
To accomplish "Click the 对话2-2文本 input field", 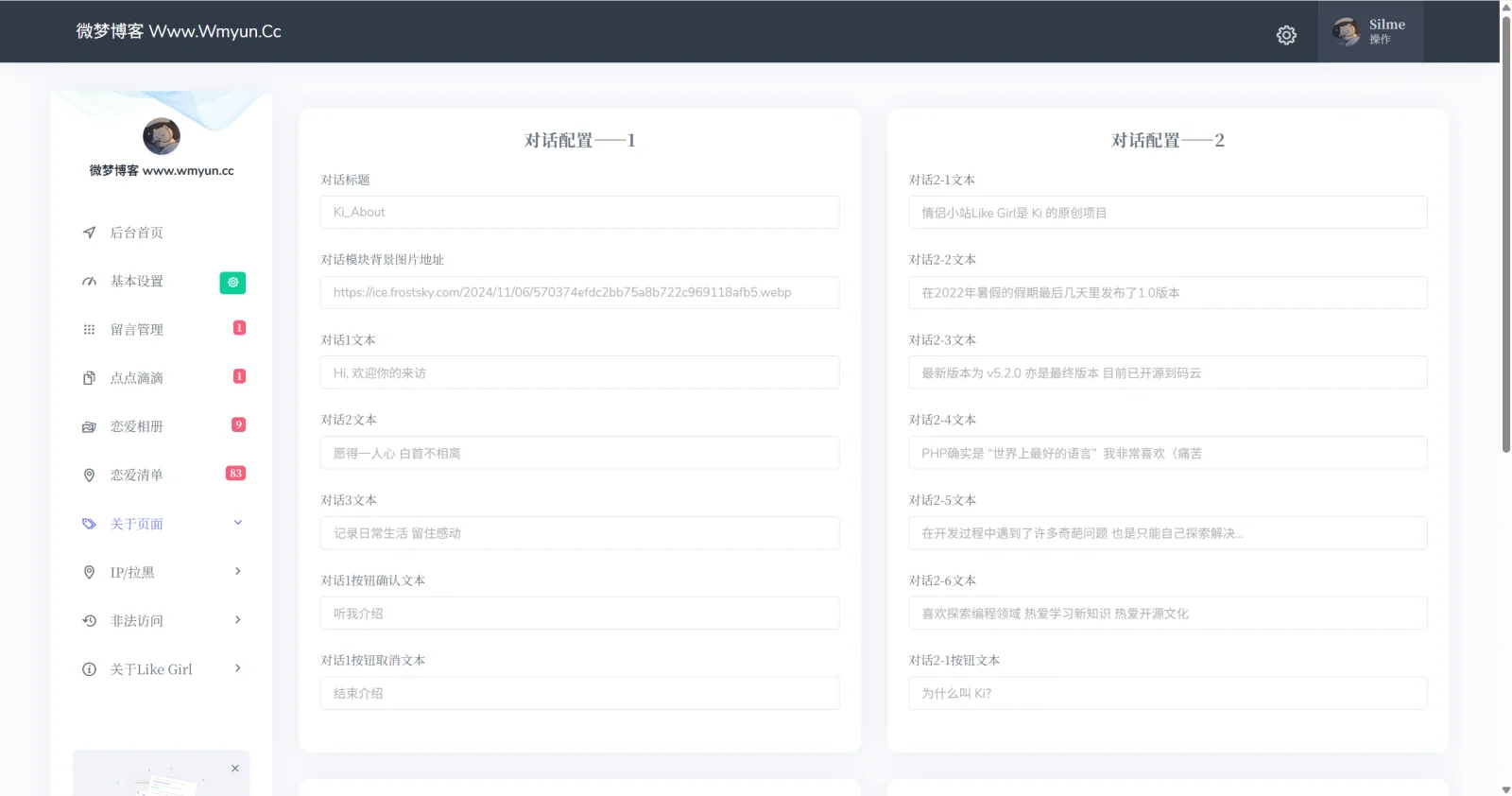I will coord(1168,292).
